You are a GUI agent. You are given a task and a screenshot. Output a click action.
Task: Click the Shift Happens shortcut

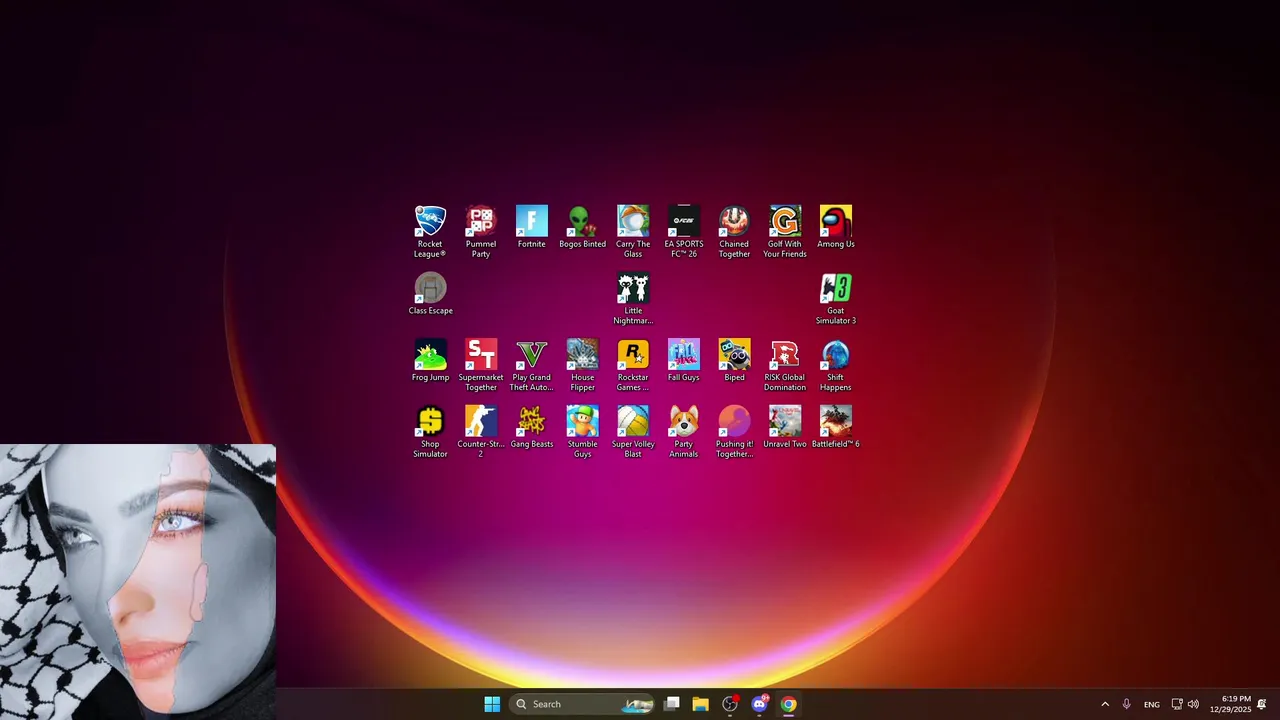(x=836, y=365)
